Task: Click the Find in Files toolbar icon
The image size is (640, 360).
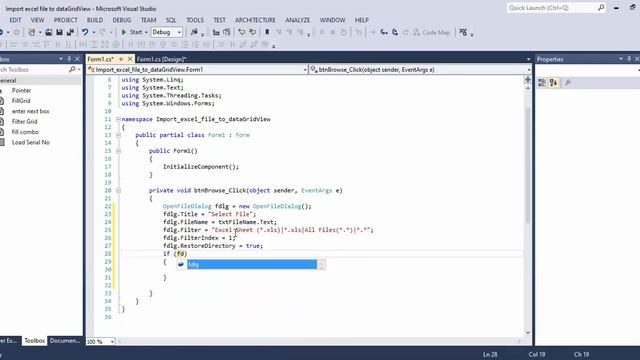Action: click(194, 32)
